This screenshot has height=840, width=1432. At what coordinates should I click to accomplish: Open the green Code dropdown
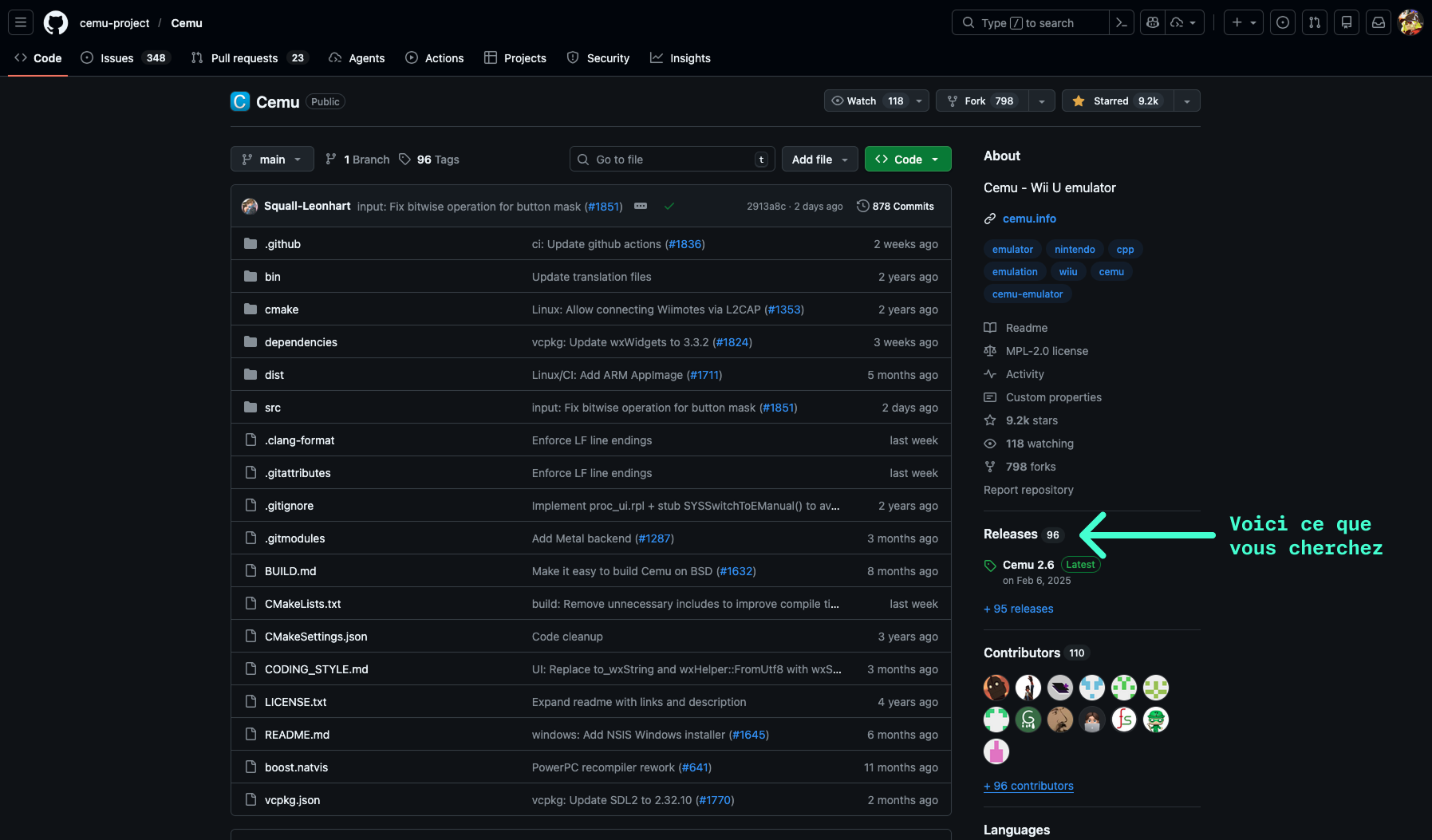pos(907,159)
